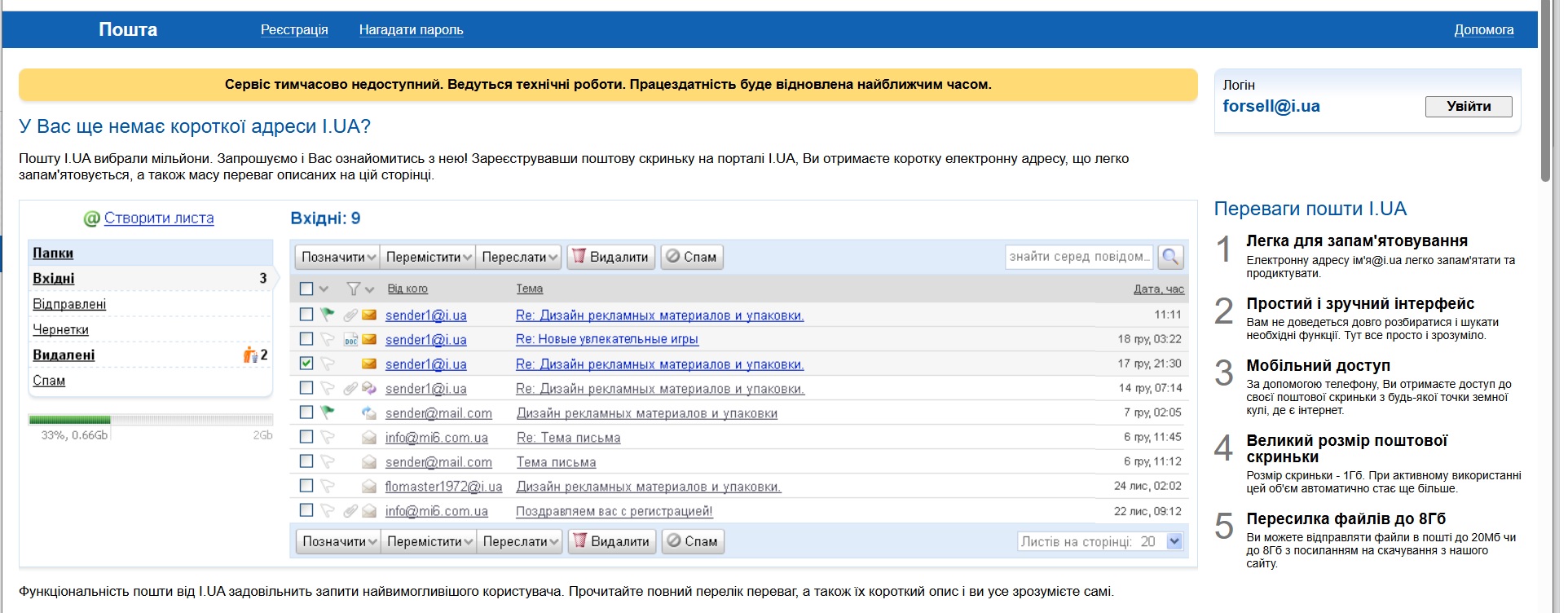Click the paperclip icon on the last email
The width and height of the screenshot is (1568, 613).
350,511
